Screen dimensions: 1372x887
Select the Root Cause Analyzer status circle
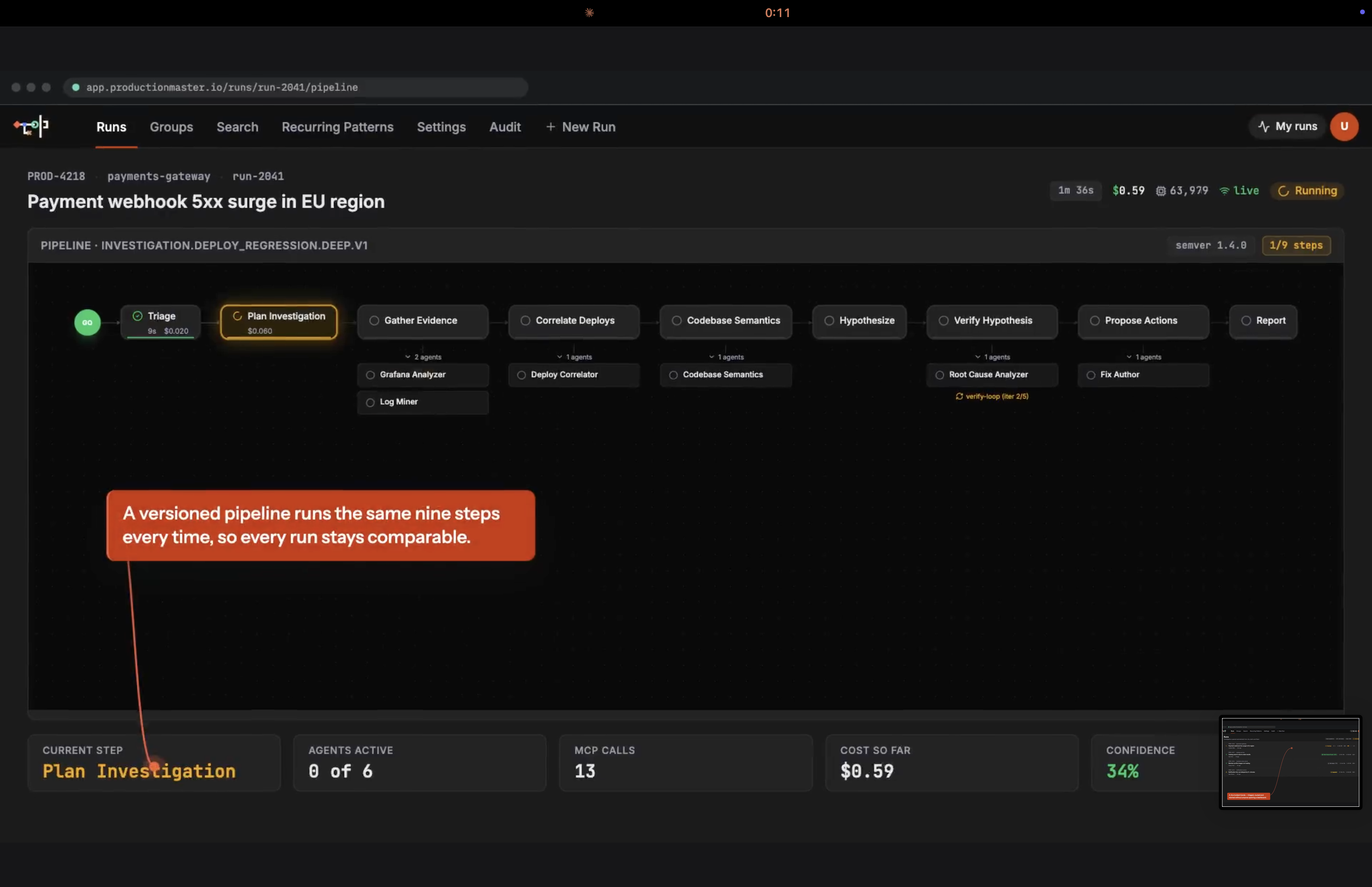(x=940, y=375)
